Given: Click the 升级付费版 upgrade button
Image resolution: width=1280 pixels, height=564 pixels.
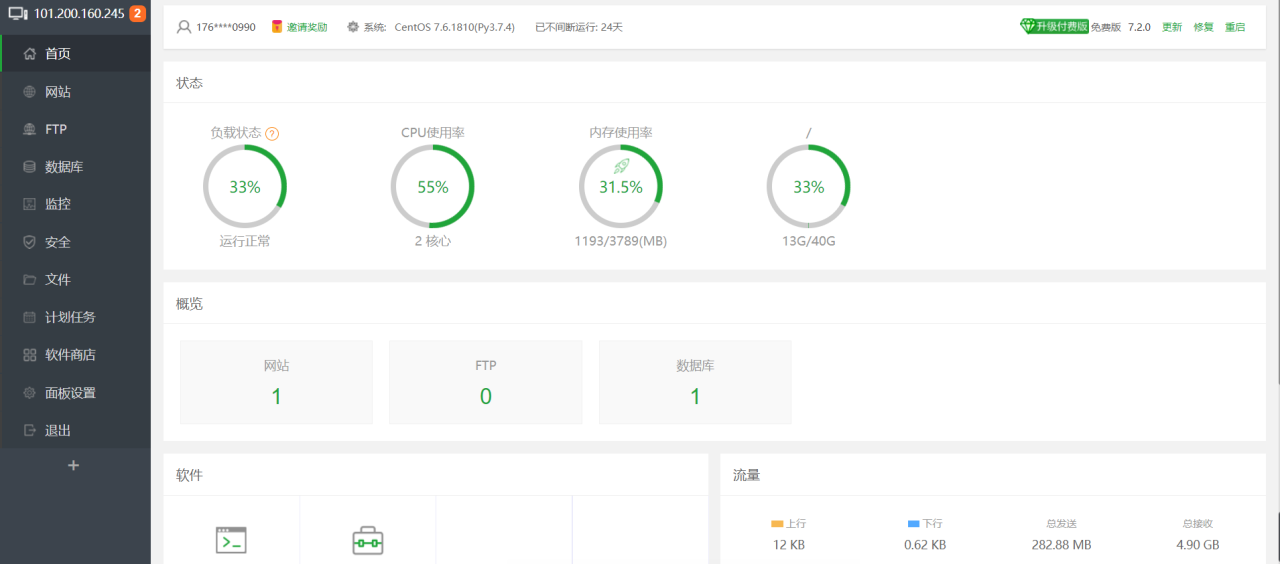Looking at the screenshot, I should coord(1054,27).
